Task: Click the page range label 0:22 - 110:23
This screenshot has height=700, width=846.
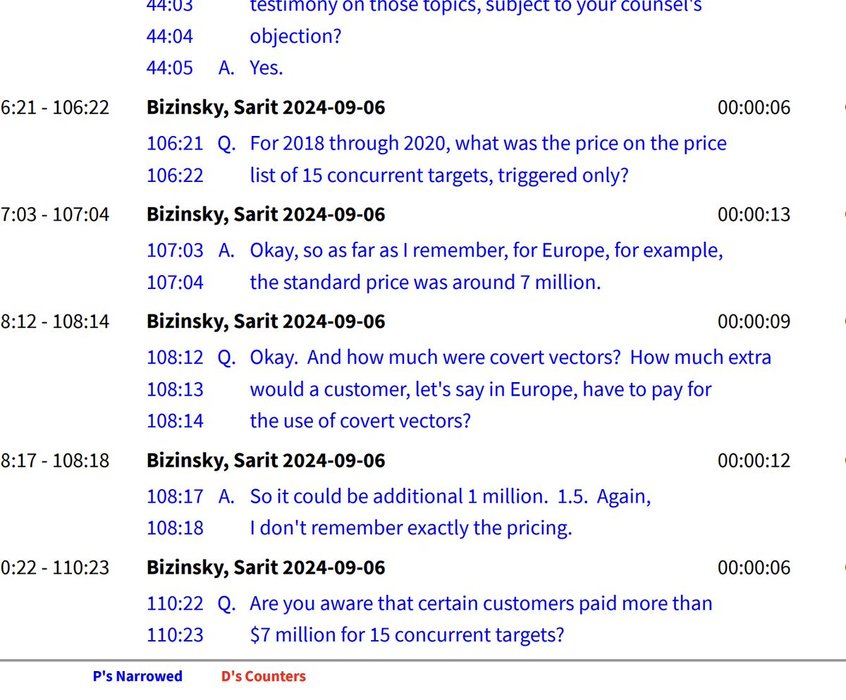Action: coord(54,567)
